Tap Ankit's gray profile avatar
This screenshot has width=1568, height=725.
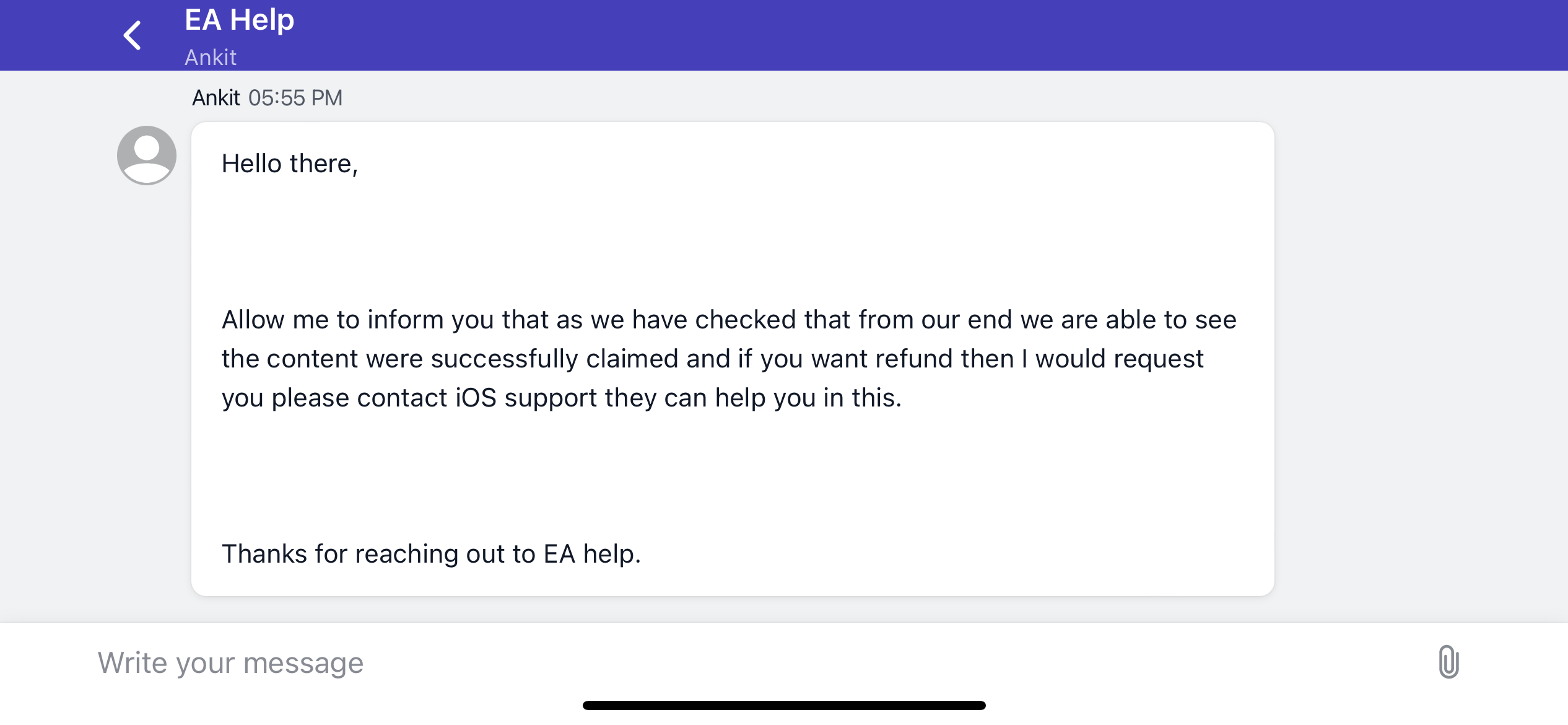coord(147,155)
